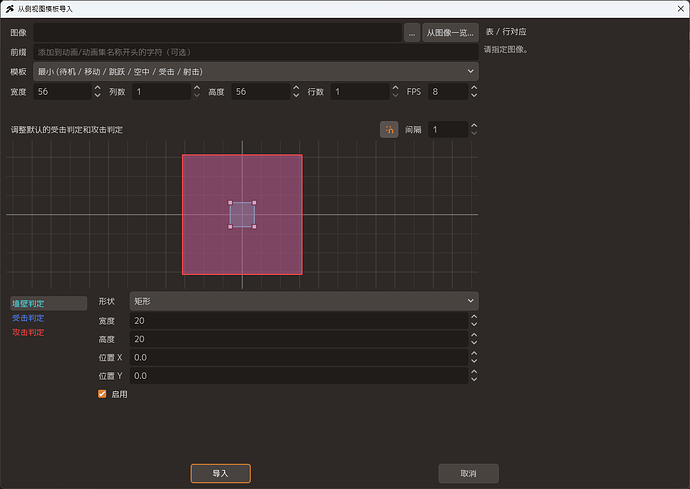Click the bottom-right handle of the small collision box
The image size is (690, 489).
(x=254, y=227)
